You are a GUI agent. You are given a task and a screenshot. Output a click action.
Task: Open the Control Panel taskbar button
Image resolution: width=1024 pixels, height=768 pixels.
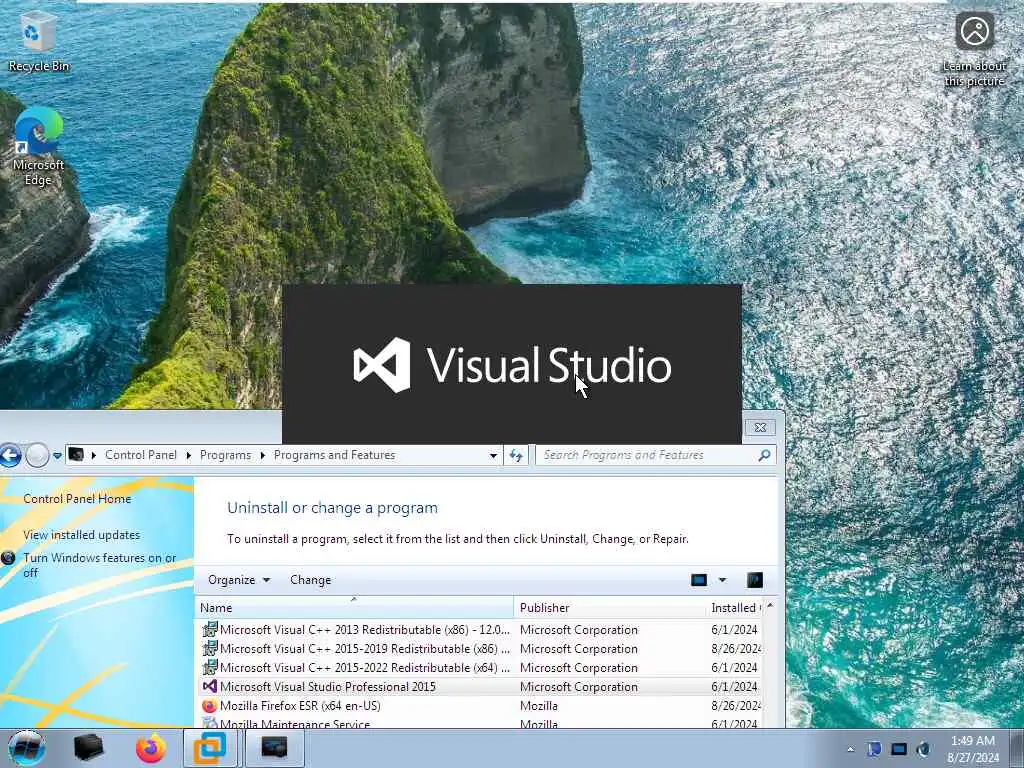[x=274, y=748]
